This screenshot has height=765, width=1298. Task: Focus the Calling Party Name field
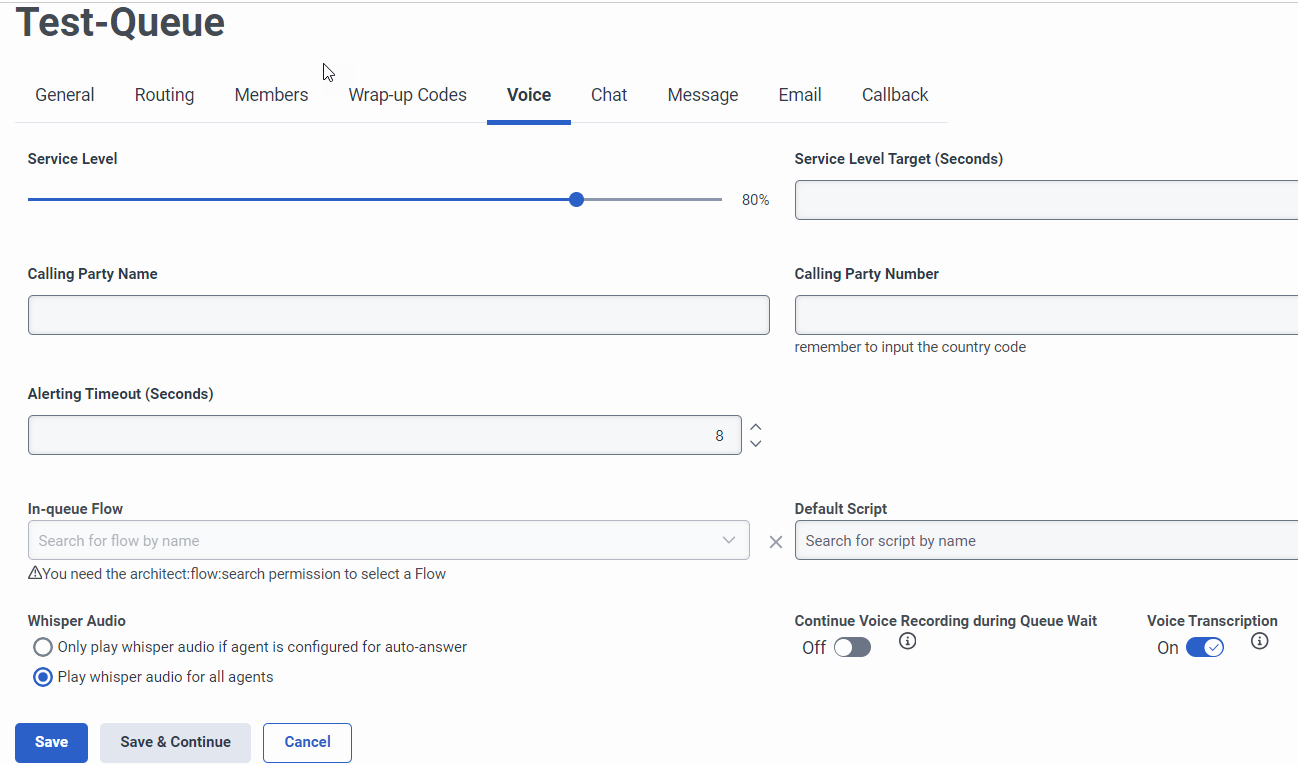tap(398, 315)
